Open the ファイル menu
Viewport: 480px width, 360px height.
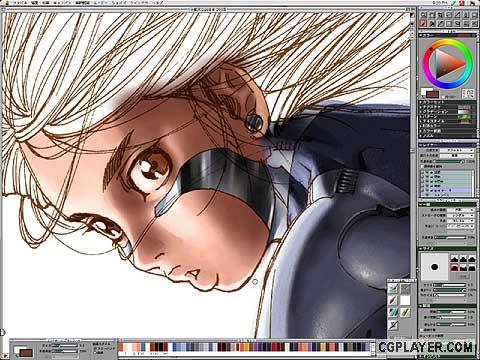pos(20,3)
